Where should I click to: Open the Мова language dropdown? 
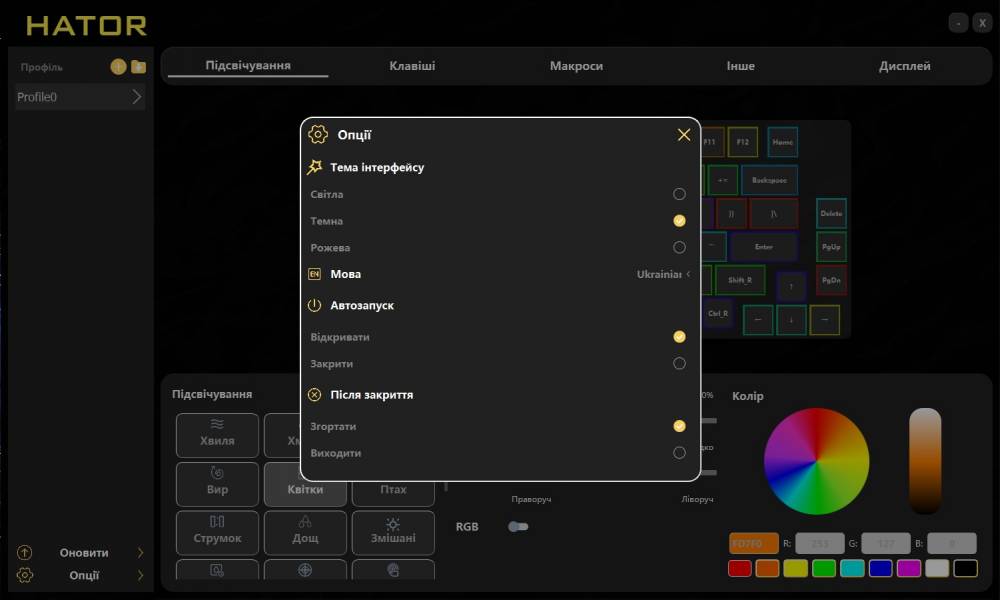tap(663, 274)
